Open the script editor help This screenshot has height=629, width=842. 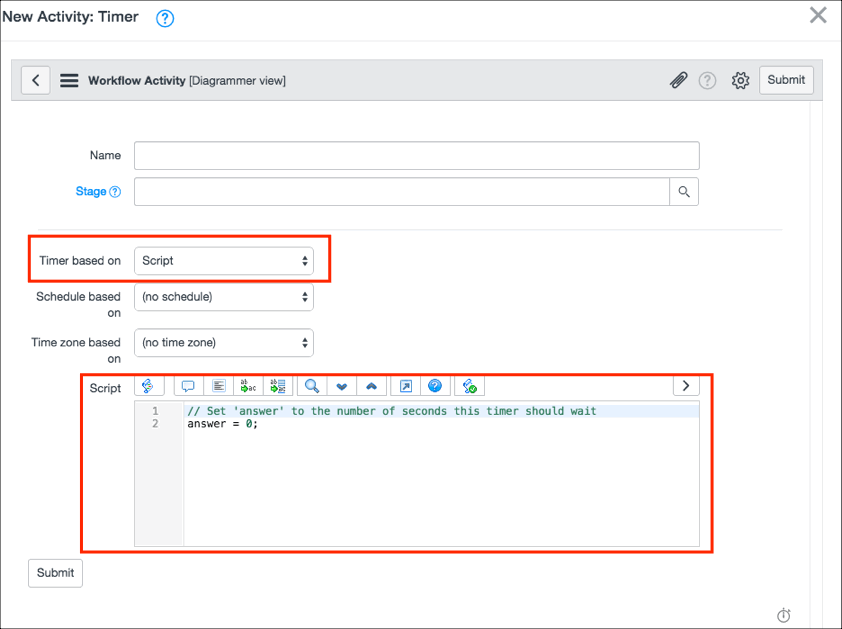[x=435, y=385]
